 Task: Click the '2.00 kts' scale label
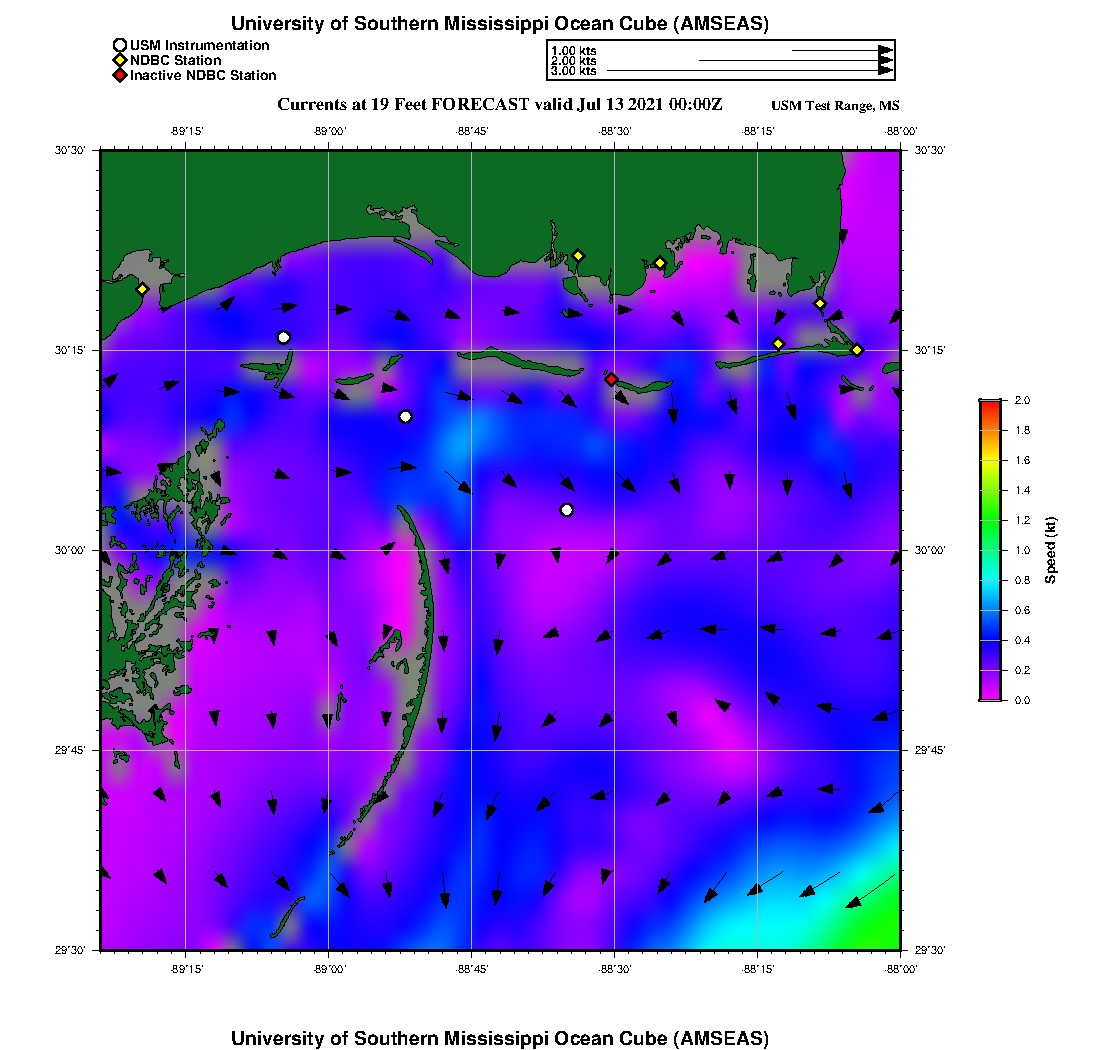(573, 61)
